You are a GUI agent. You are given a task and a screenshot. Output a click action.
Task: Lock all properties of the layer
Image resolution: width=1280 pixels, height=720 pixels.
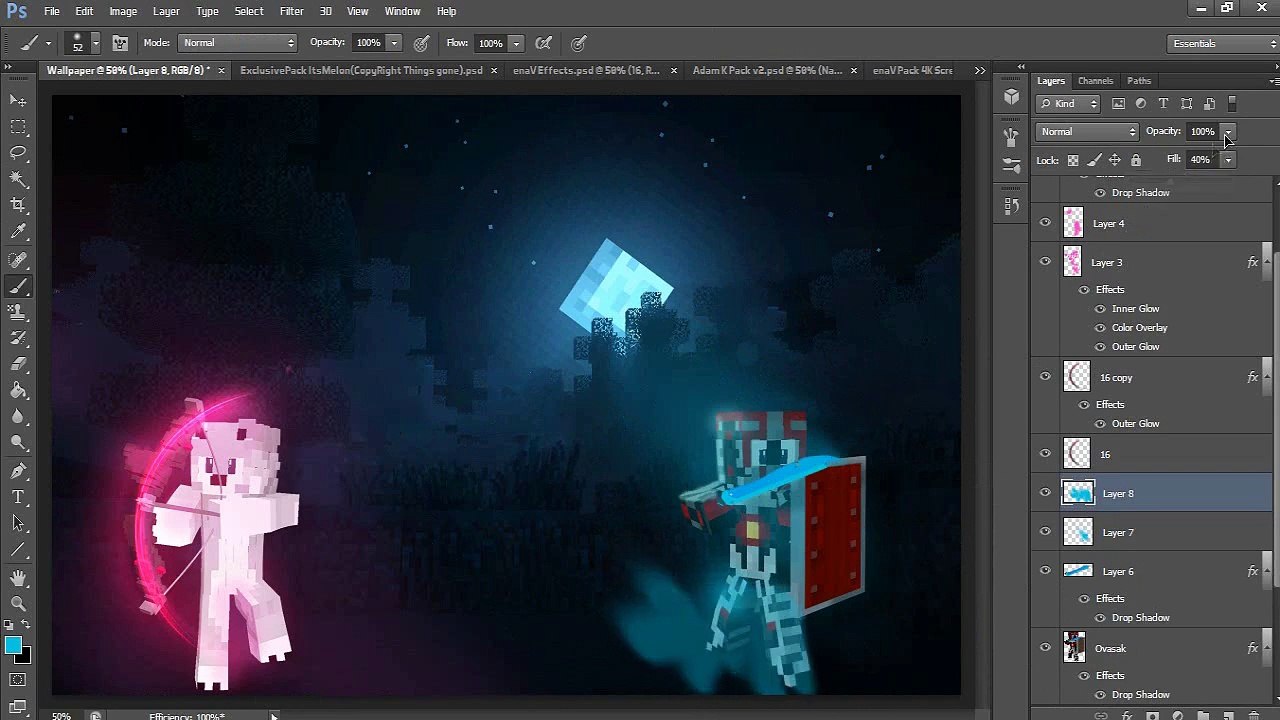pos(1136,160)
